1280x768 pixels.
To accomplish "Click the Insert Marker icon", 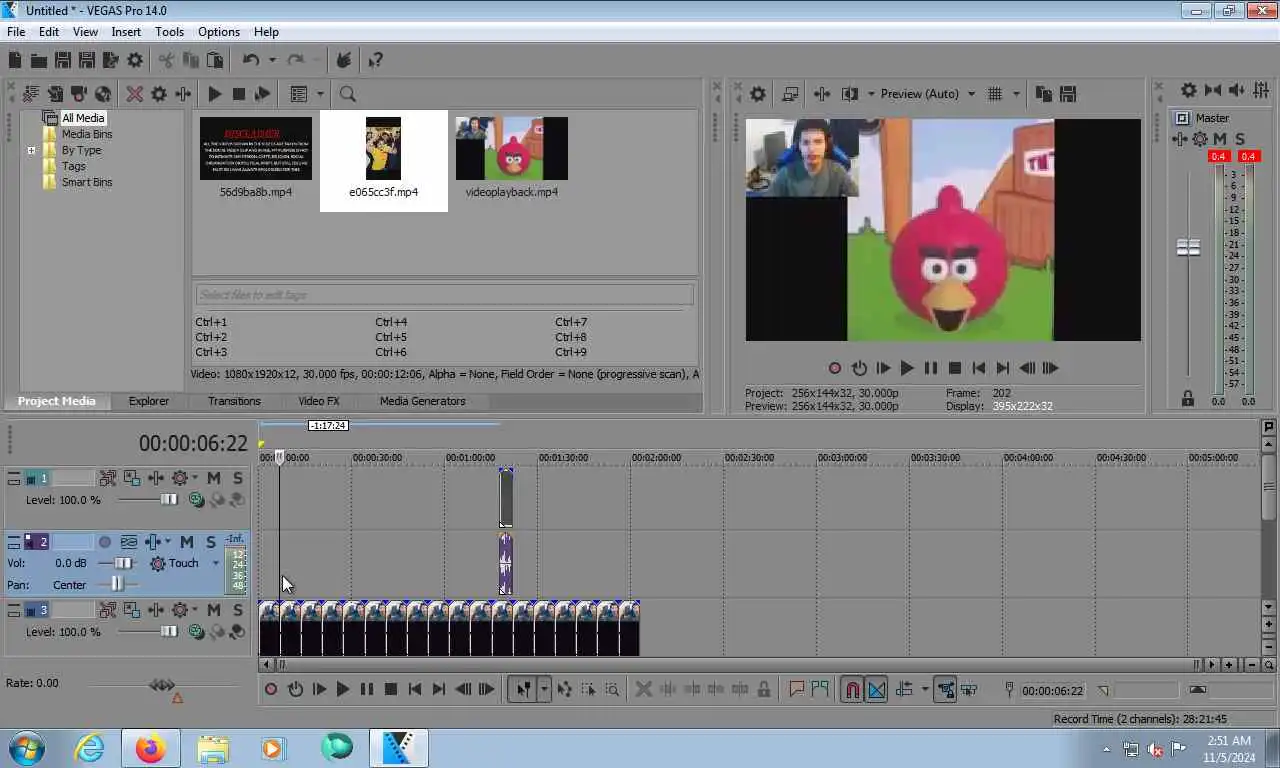I will click(797, 689).
